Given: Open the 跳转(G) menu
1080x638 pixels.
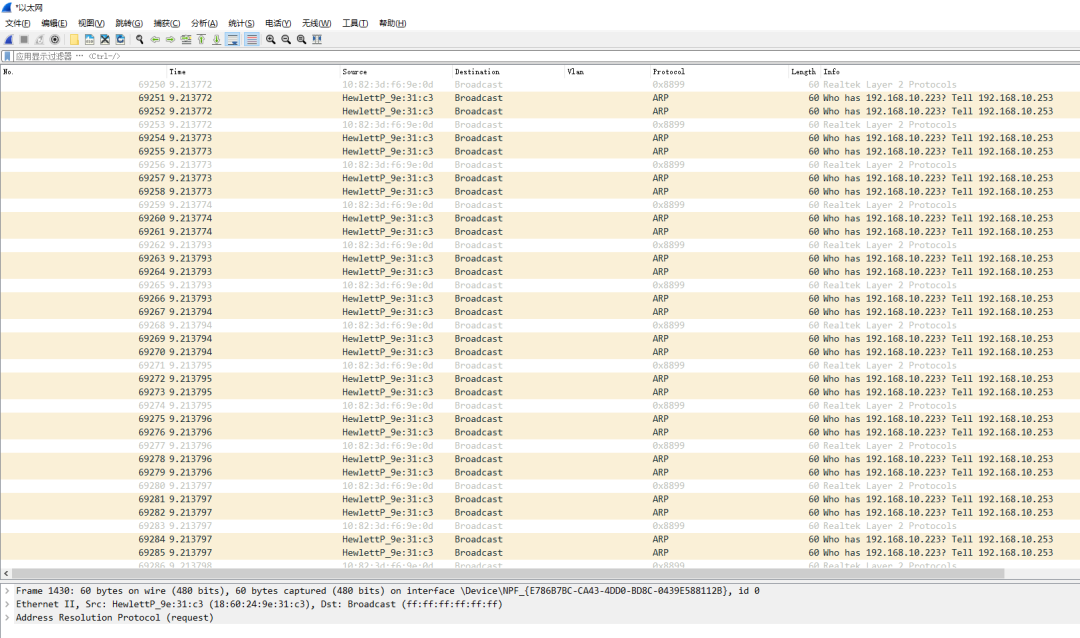Looking at the screenshot, I should [x=129, y=23].
